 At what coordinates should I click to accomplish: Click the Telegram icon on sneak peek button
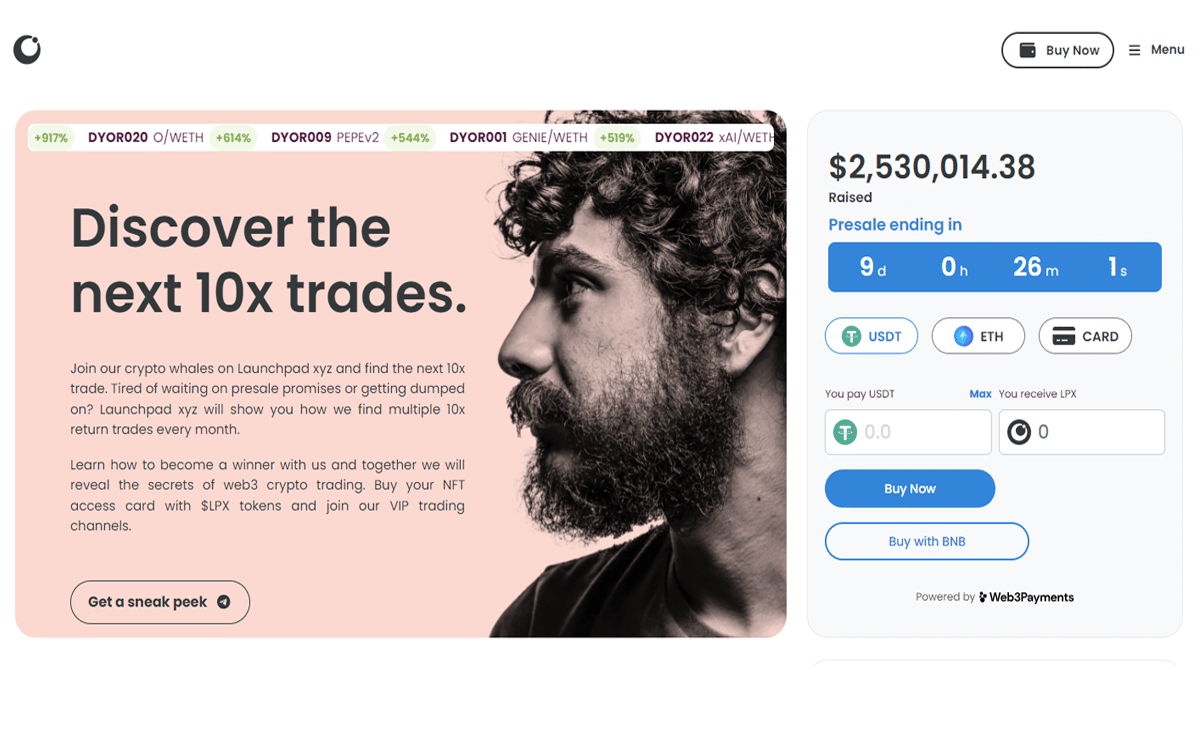tap(224, 602)
